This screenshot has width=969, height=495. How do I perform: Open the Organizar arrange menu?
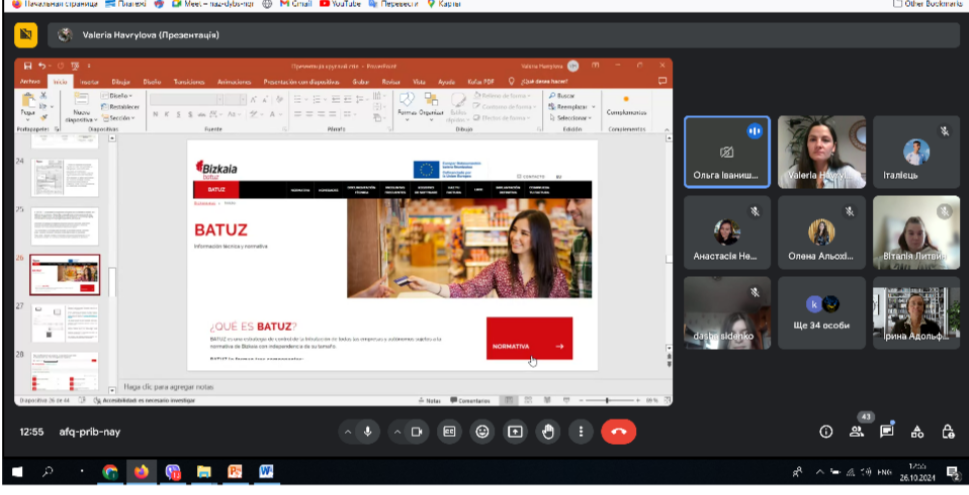(x=431, y=106)
